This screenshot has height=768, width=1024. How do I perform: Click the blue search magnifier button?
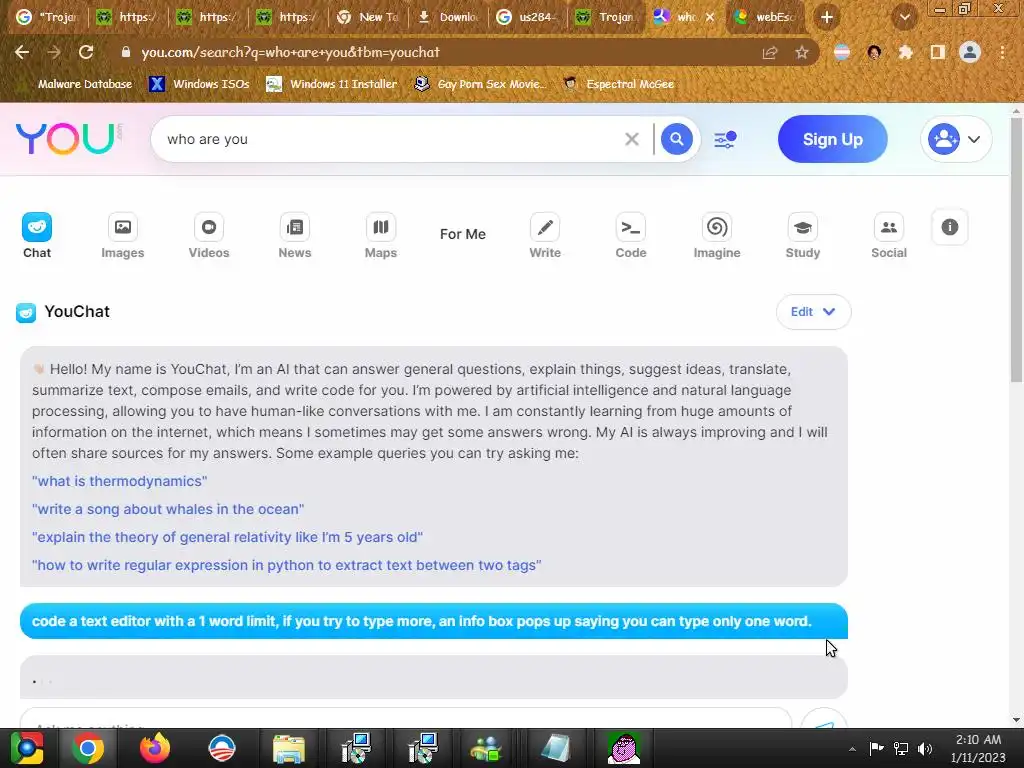click(677, 139)
